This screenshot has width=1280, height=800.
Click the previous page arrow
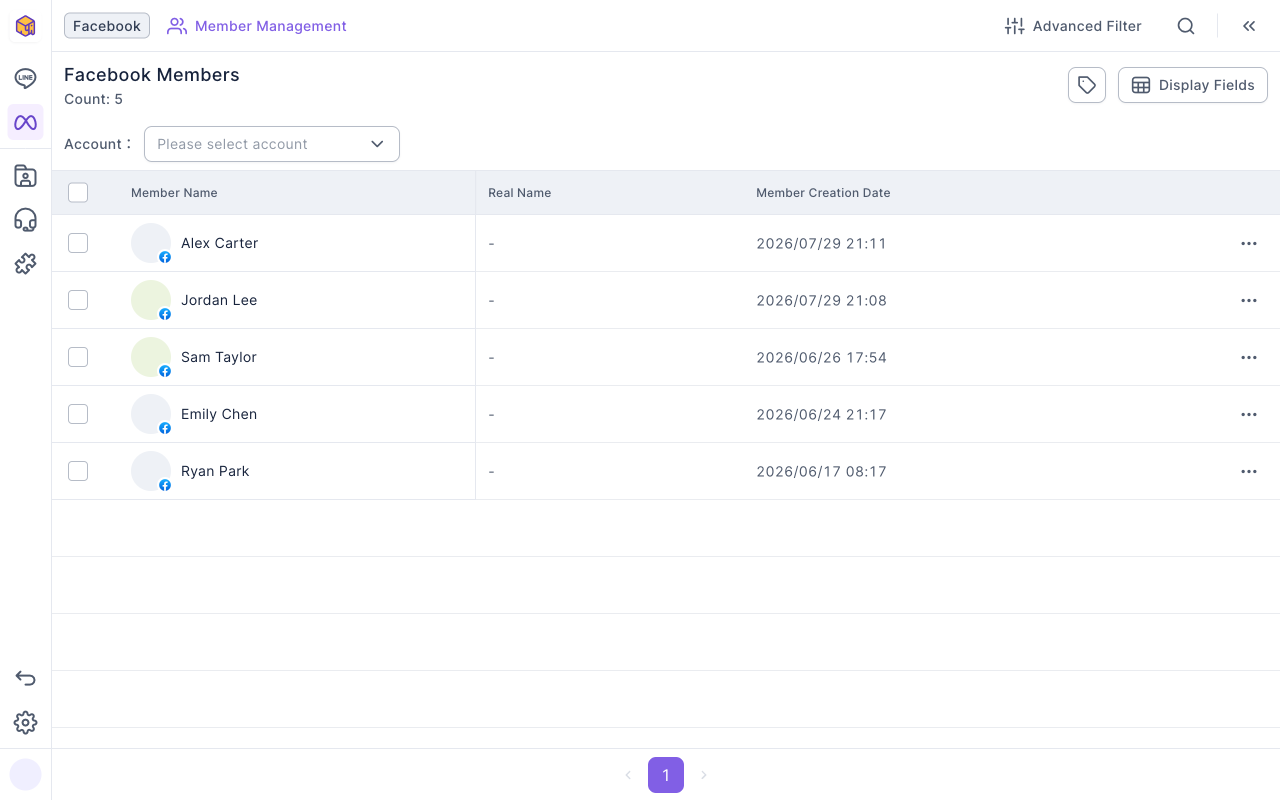(628, 775)
